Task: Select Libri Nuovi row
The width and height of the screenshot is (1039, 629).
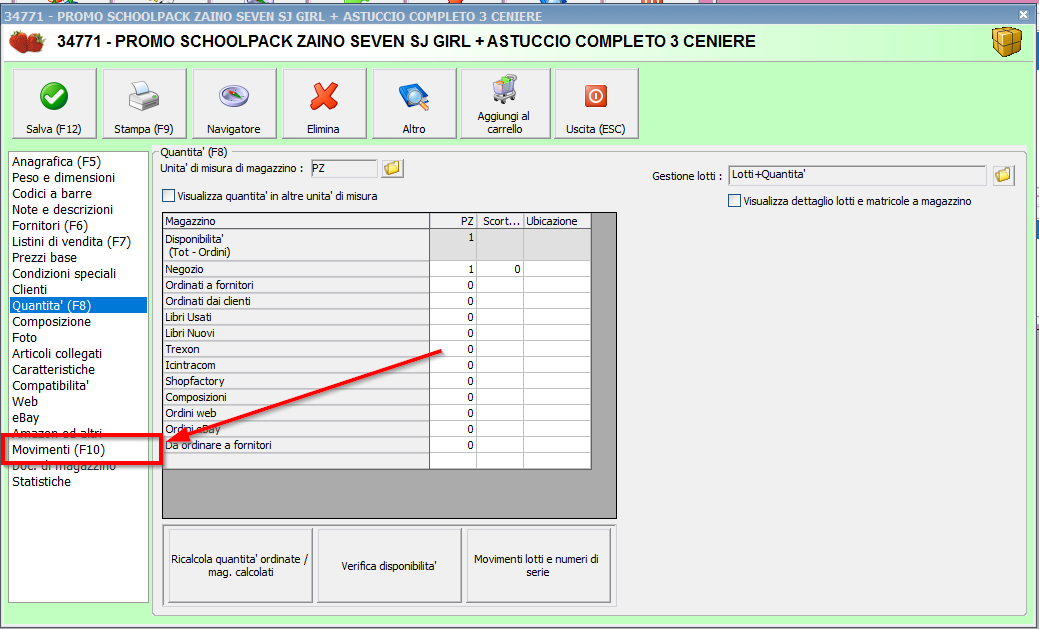Action: tap(296, 333)
